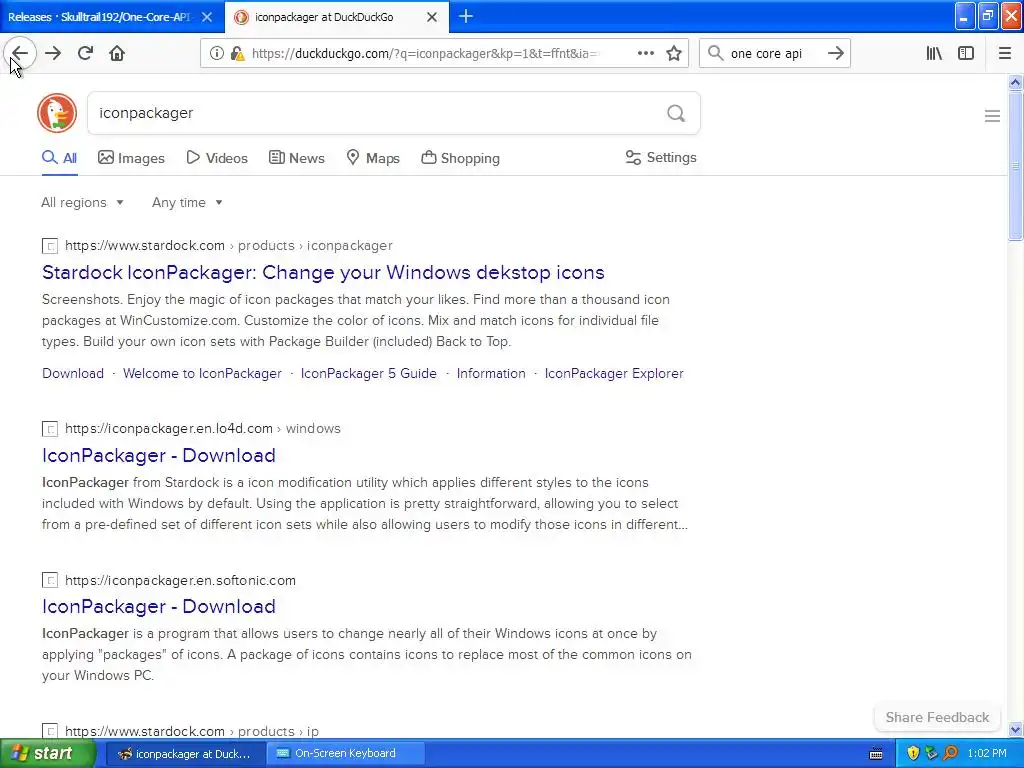Switch to Maps results
The image size is (1024, 768).
[373, 158]
